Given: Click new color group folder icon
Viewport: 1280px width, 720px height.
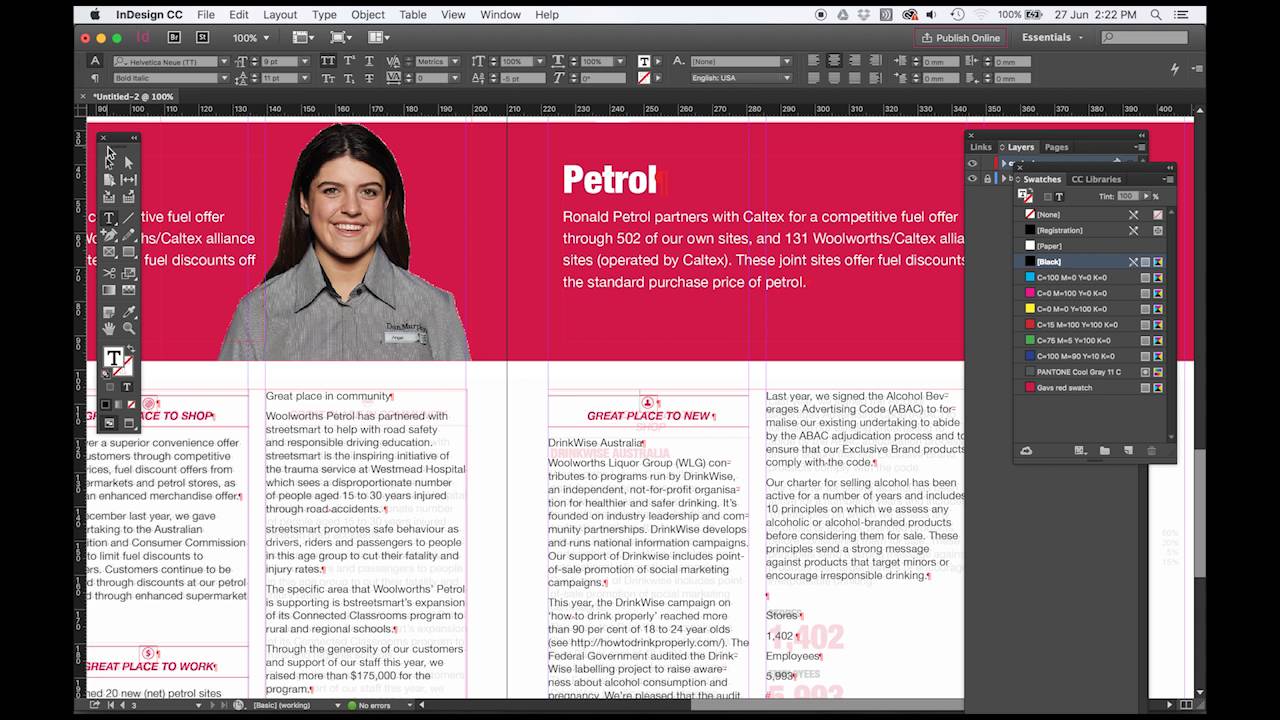Looking at the screenshot, I should [1104, 451].
